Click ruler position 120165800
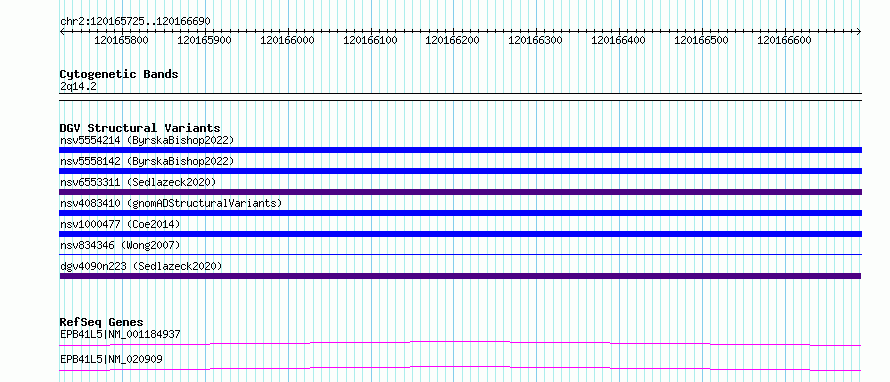890x382 pixels. [121, 40]
